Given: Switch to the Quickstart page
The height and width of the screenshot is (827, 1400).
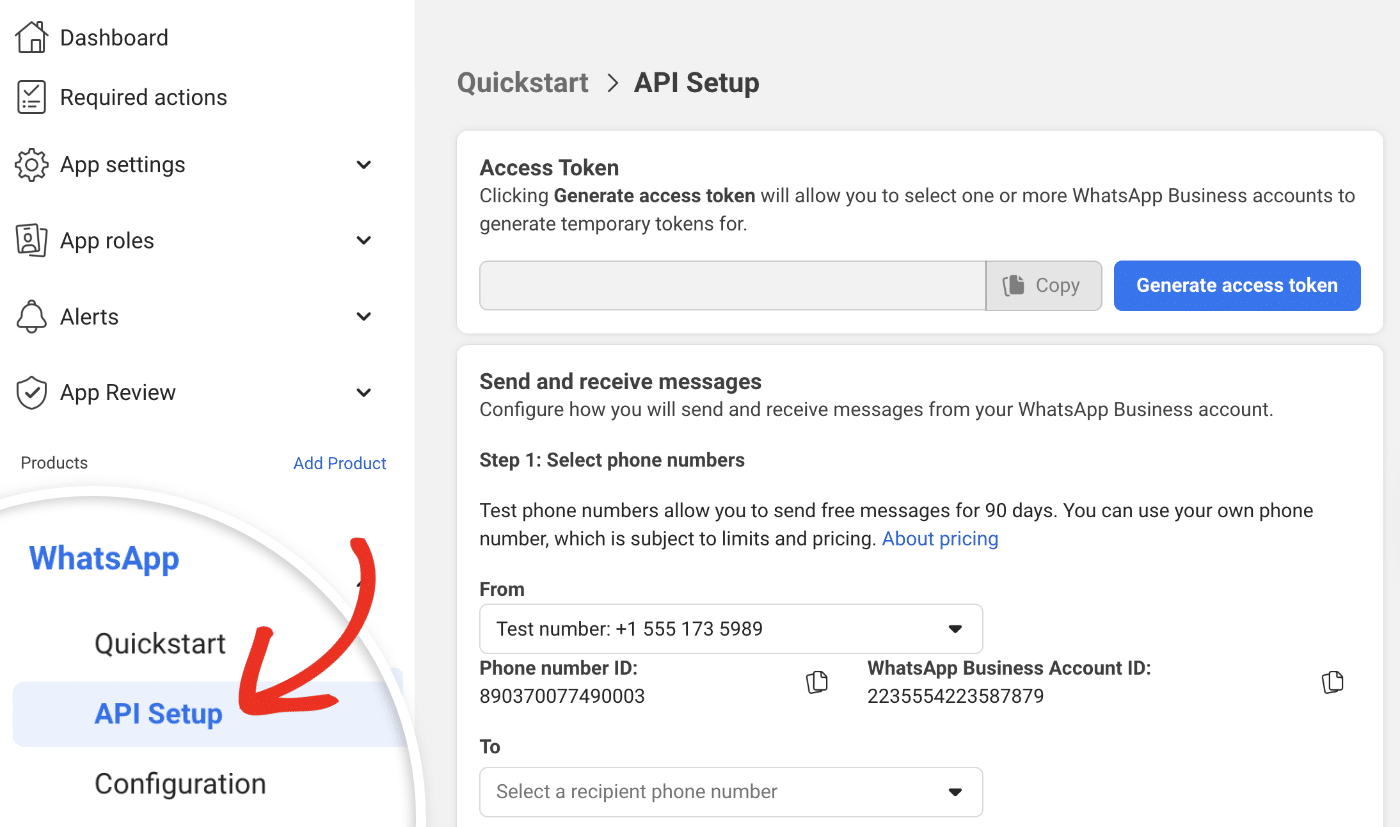Looking at the screenshot, I should (x=160, y=643).
